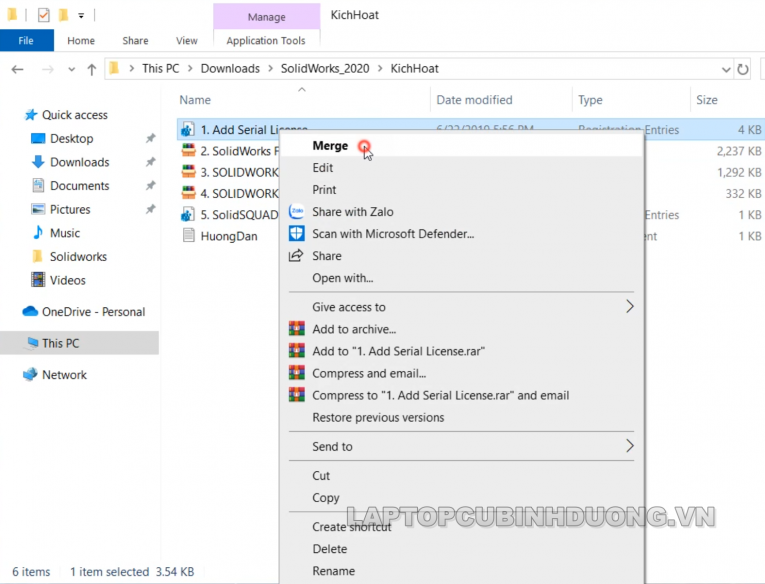This screenshot has width=765, height=584.
Task: Click the Microsoft Defender shield icon
Action: 297,233
